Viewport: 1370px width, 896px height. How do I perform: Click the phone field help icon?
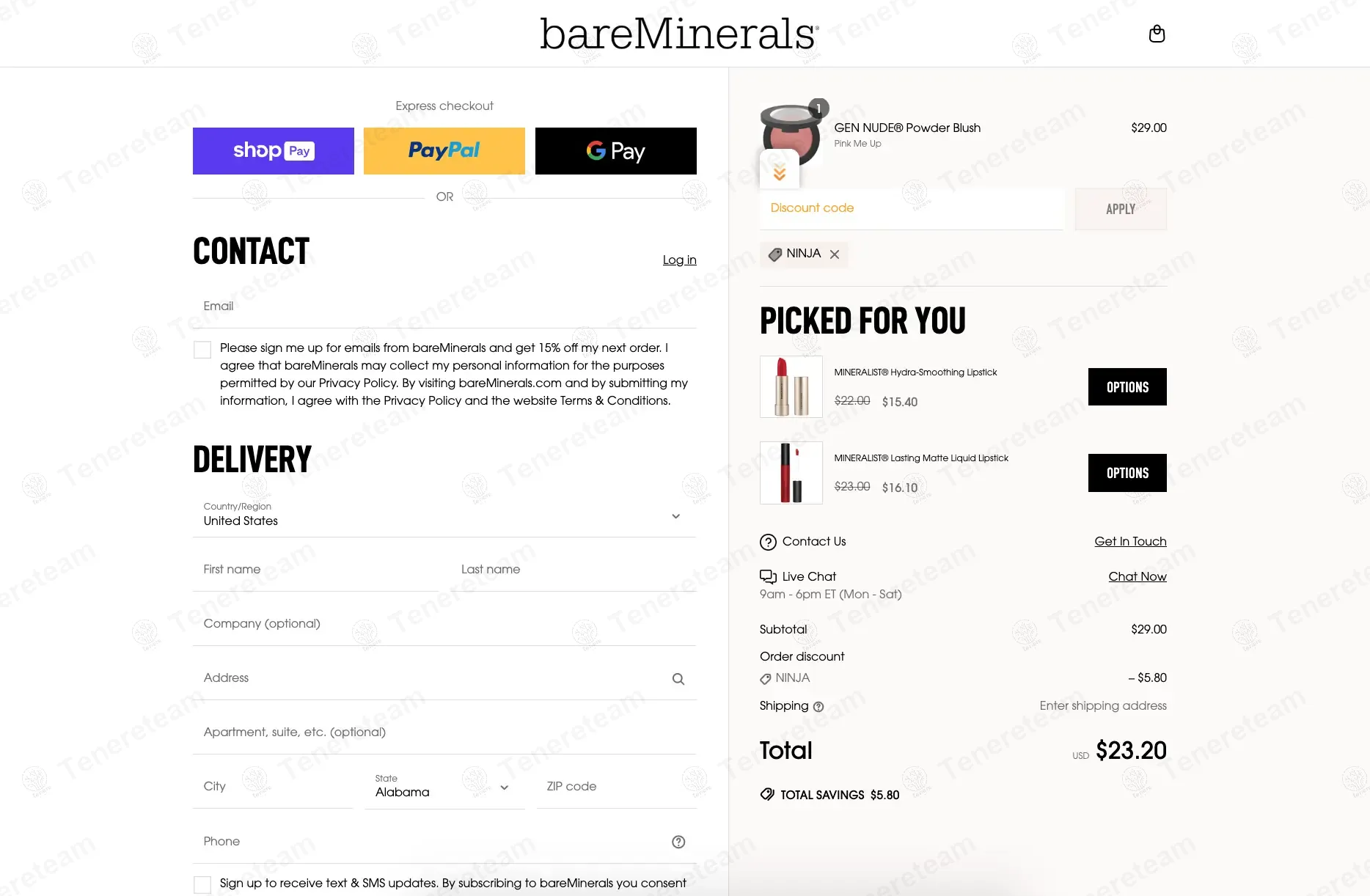678,842
